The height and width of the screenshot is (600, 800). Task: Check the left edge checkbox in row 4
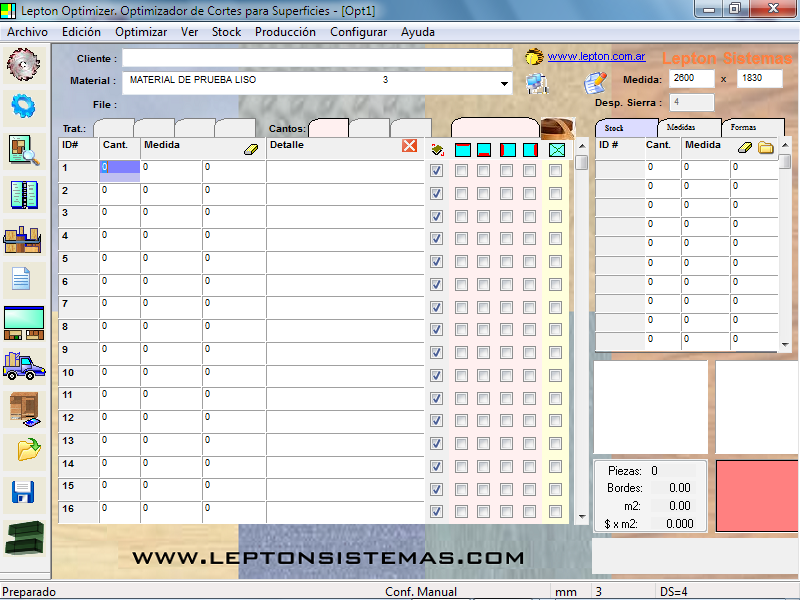pos(506,239)
